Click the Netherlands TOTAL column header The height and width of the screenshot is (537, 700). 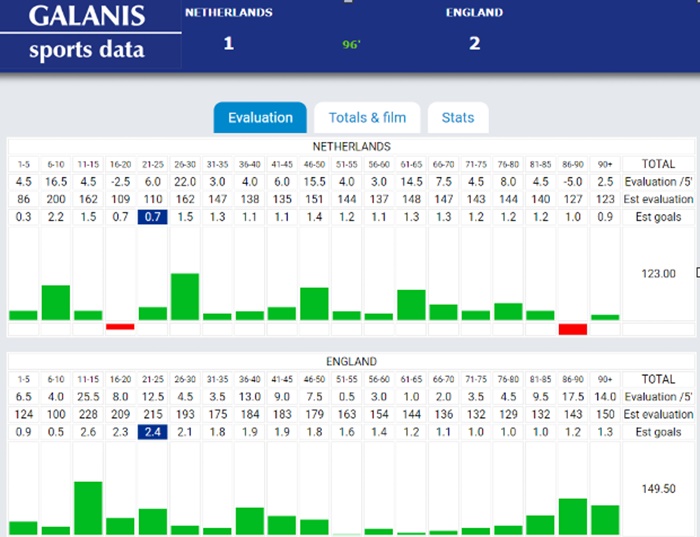pyautogui.click(x=658, y=164)
